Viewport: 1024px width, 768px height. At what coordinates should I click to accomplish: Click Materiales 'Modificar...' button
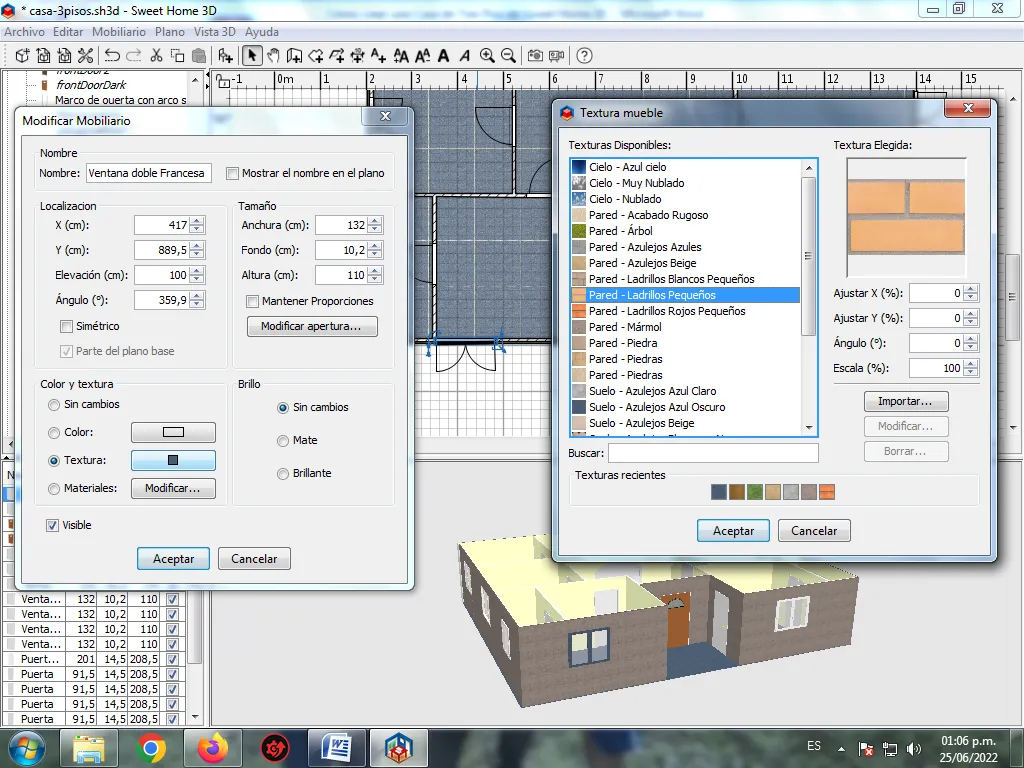173,488
